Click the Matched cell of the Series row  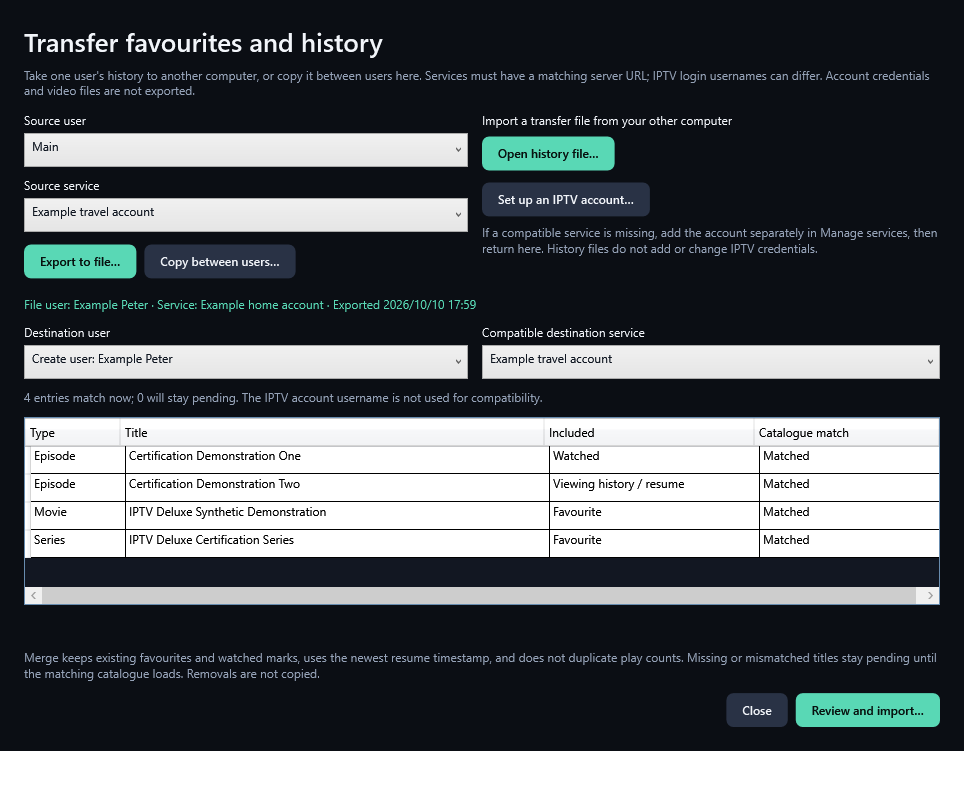tap(849, 544)
